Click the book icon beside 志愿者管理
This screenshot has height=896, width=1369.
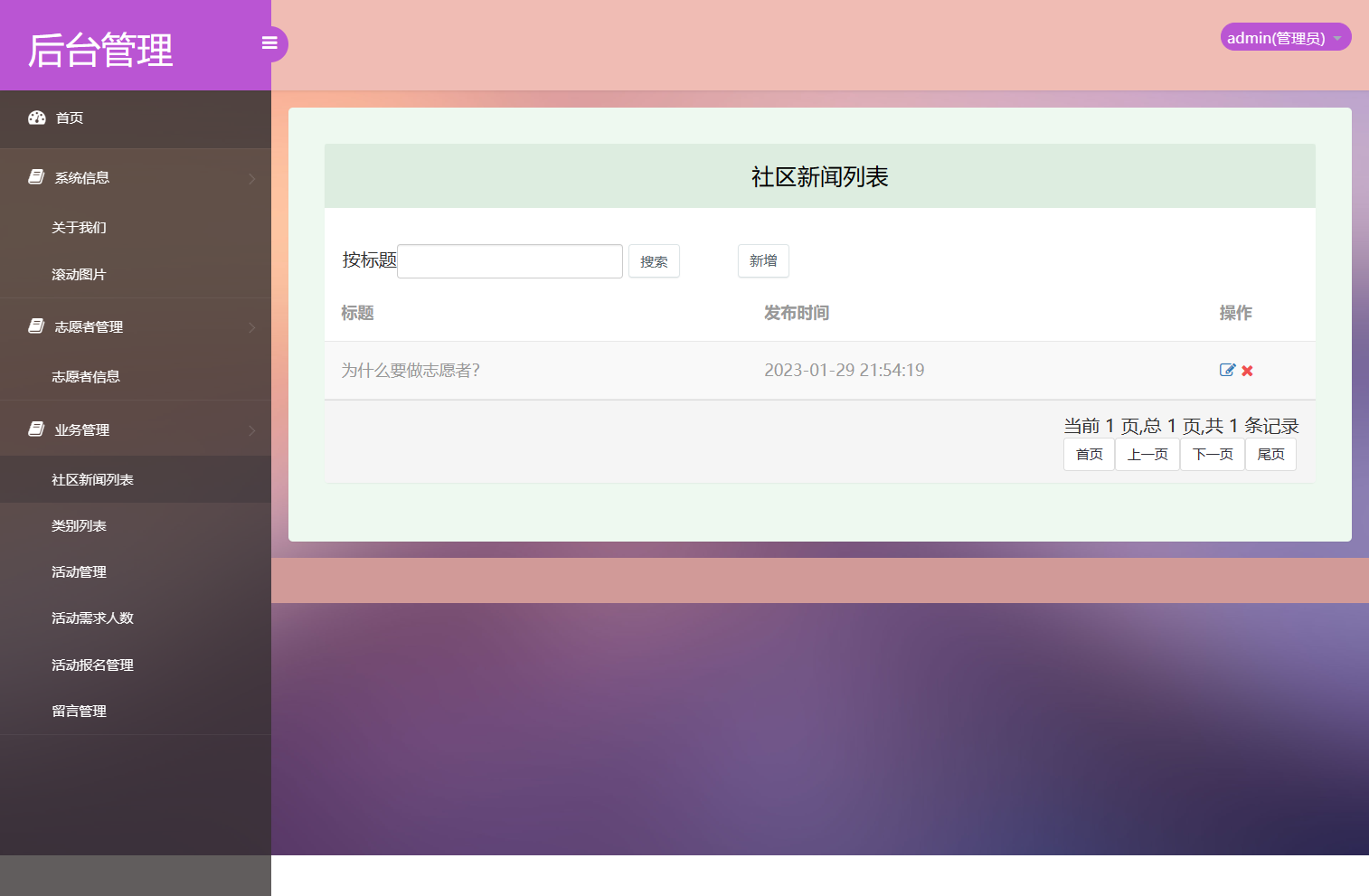tap(34, 325)
